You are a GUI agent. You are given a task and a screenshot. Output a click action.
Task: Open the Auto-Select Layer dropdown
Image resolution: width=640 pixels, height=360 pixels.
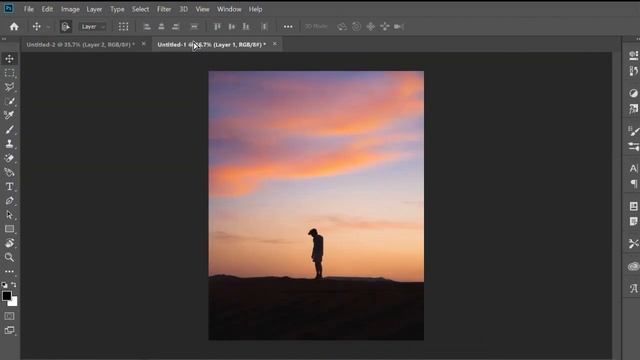click(93, 27)
